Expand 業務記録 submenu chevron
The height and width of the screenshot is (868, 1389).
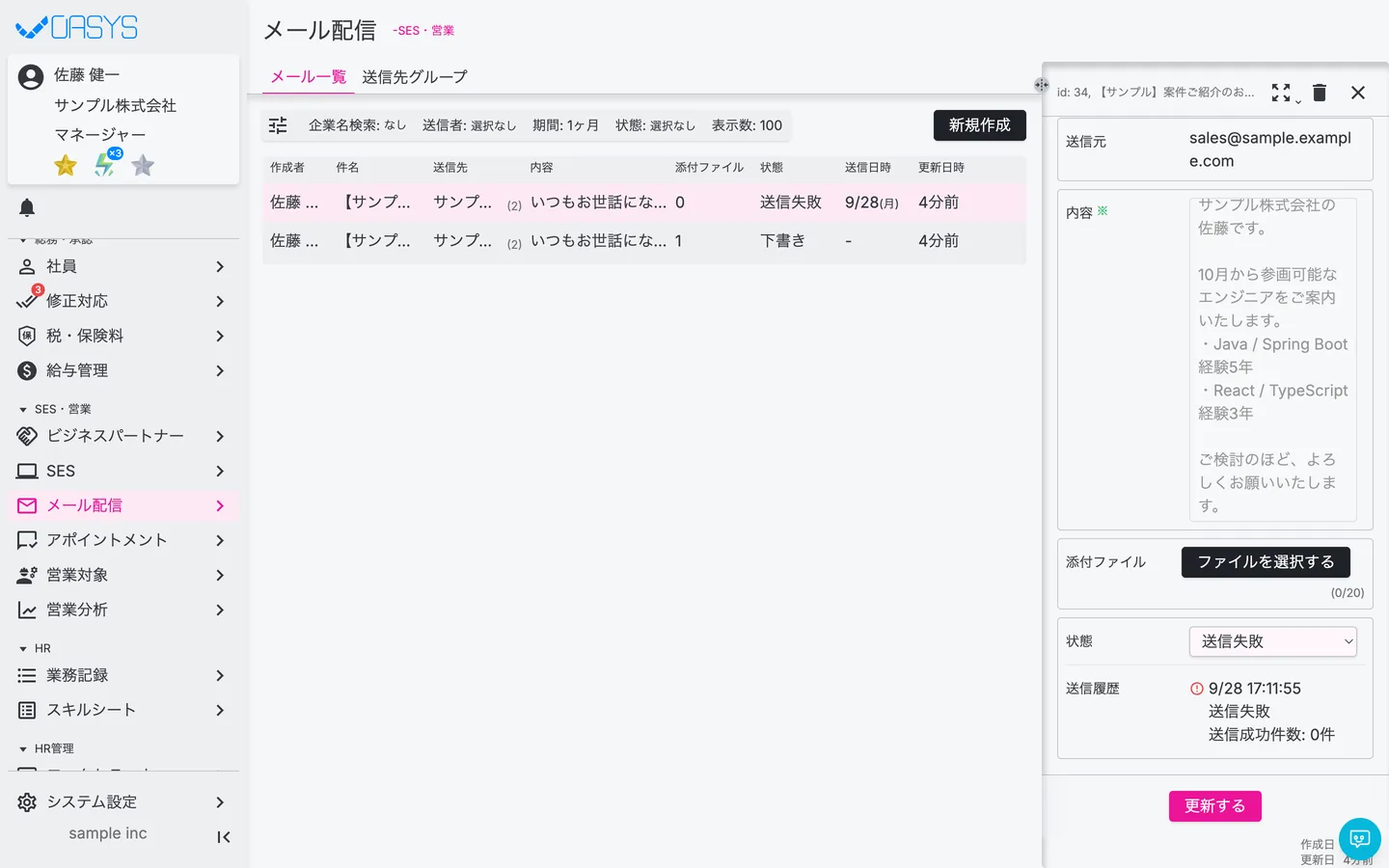click(x=220, y=675)
